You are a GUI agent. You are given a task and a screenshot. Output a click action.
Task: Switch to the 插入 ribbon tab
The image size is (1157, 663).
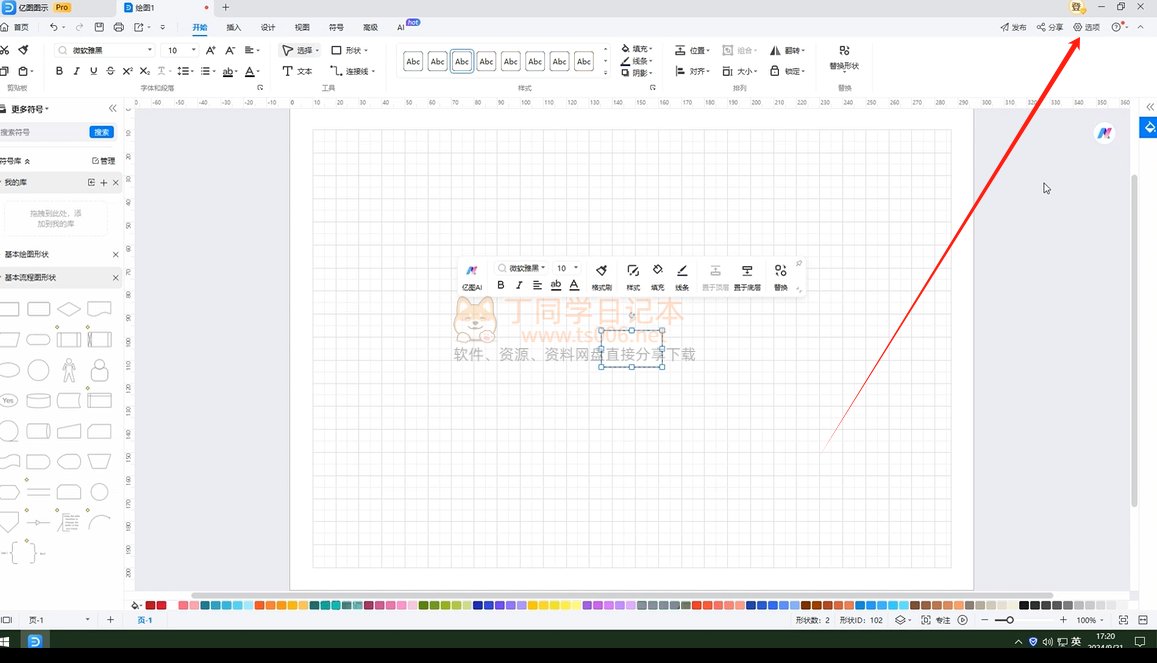coord(234,27)
